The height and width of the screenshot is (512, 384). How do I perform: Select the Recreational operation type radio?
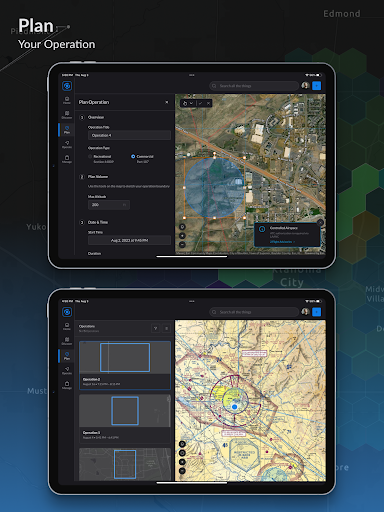click(90, 156)
